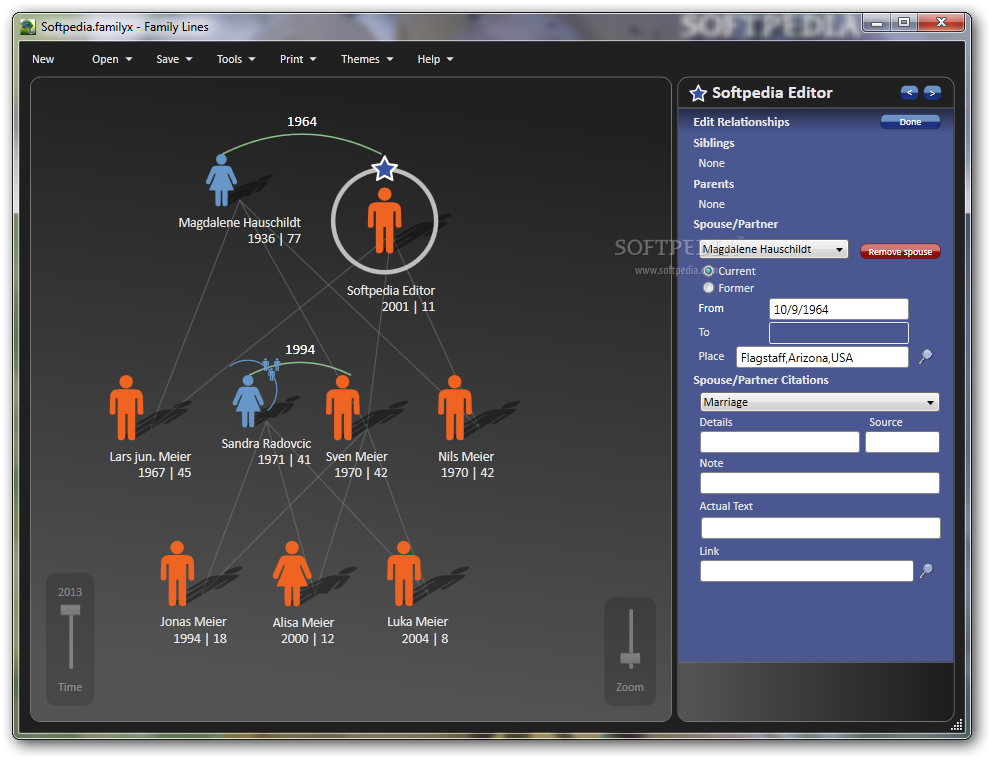The image size is (992, 760).
Task: Click the search icon next to Link
Action: [x=926, y=571]
